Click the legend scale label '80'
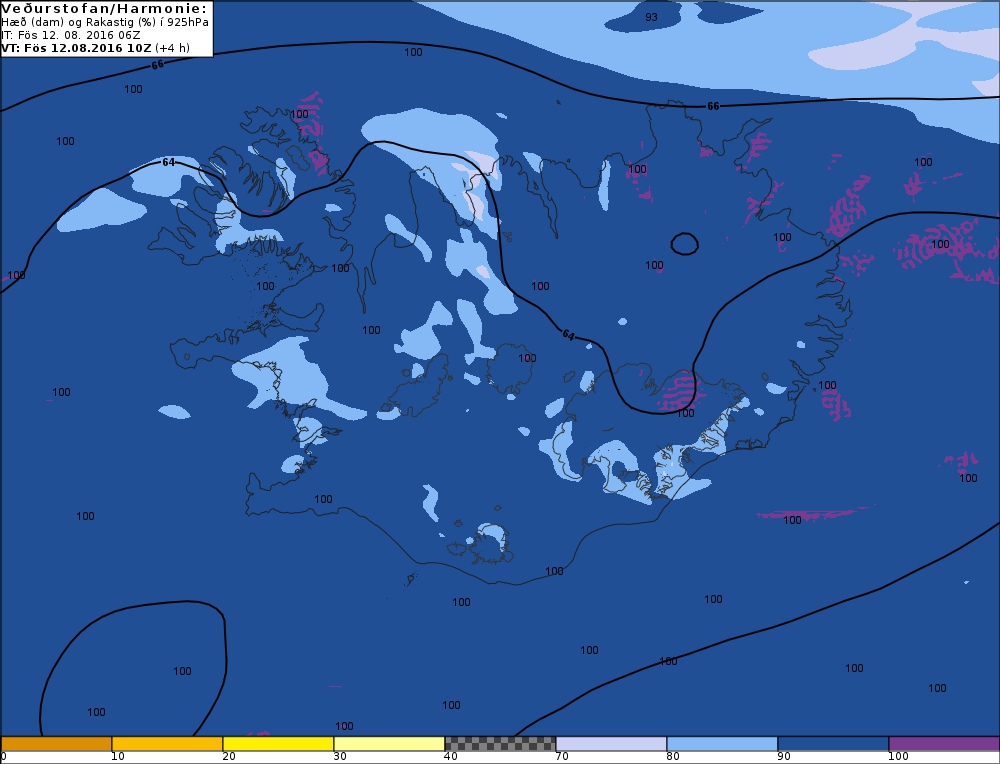 673,757
